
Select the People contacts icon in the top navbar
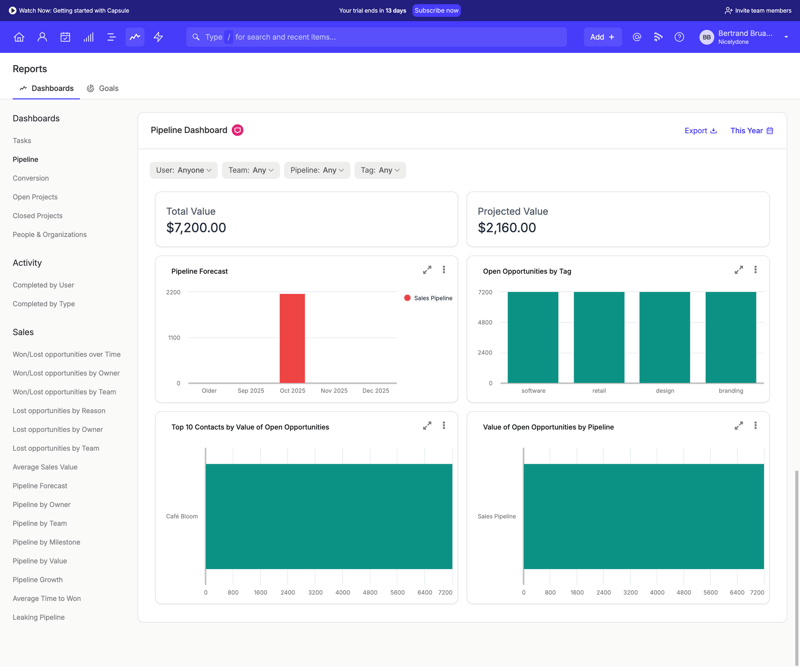pyautogui.click(x=42, y=36)
